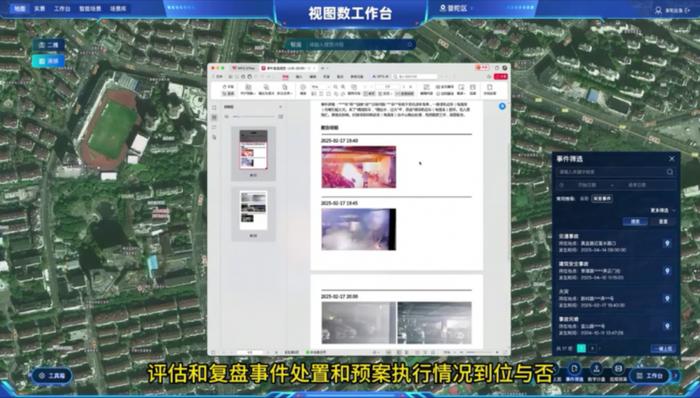Click the far-right page icon in document ribbon
The width and height of the screenshot is (700, 398).
point(489,87)
